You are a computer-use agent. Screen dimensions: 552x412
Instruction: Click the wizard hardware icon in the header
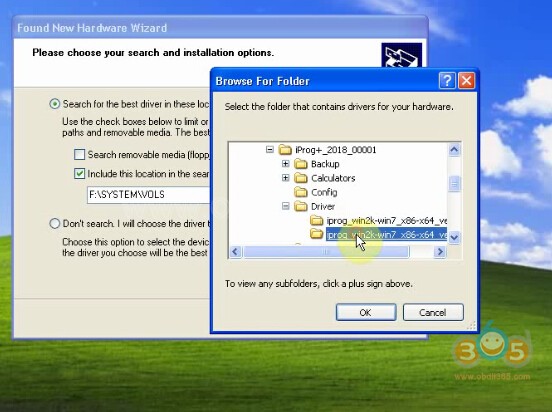coord(402,55)
